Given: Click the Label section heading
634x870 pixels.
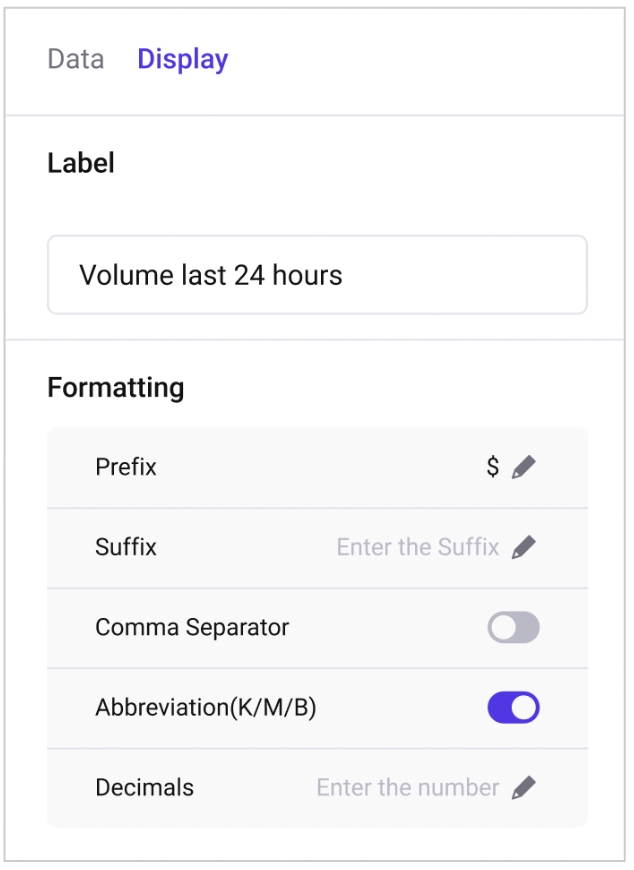Looking at the screenshot, I should [81, 163].
